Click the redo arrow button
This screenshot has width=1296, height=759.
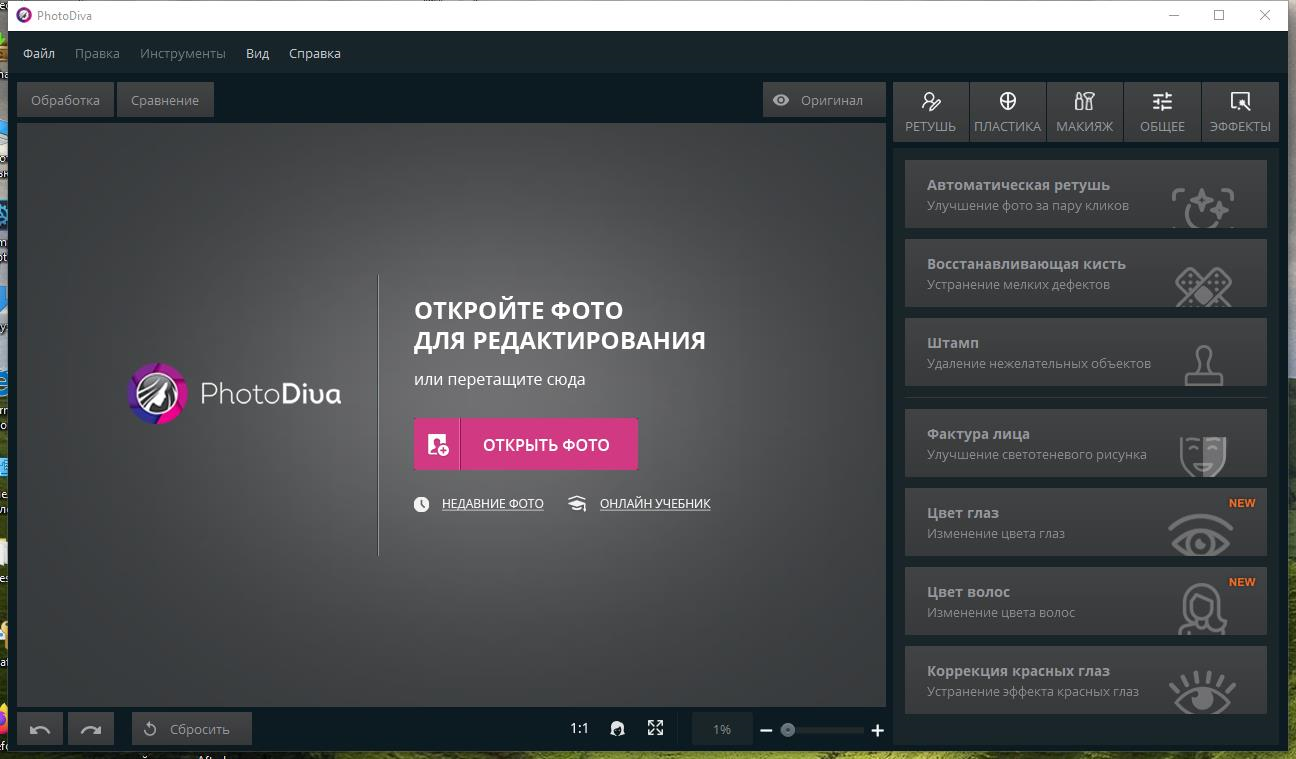[91, 729]
